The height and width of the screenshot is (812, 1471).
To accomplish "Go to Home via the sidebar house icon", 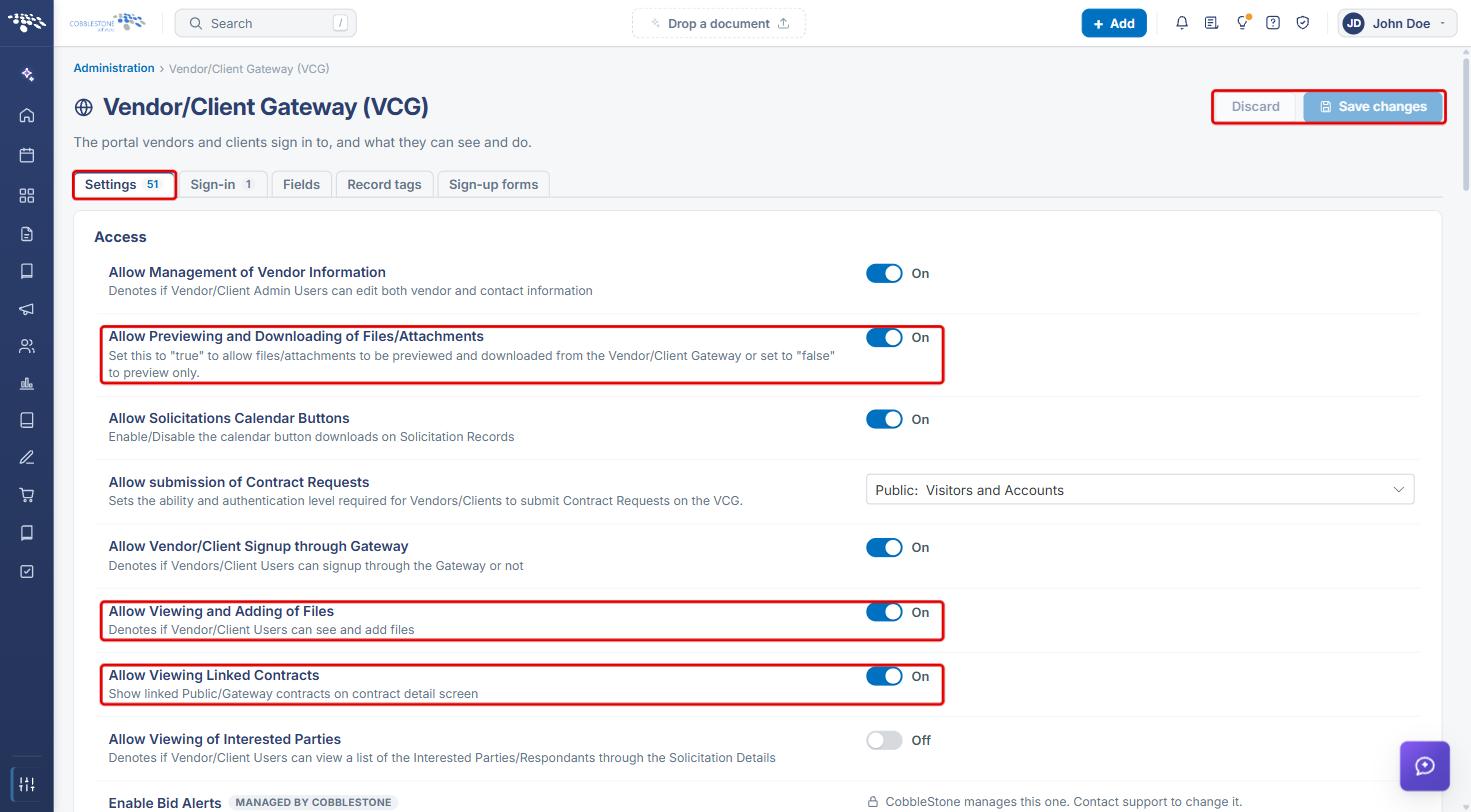I will coord(27,115).
